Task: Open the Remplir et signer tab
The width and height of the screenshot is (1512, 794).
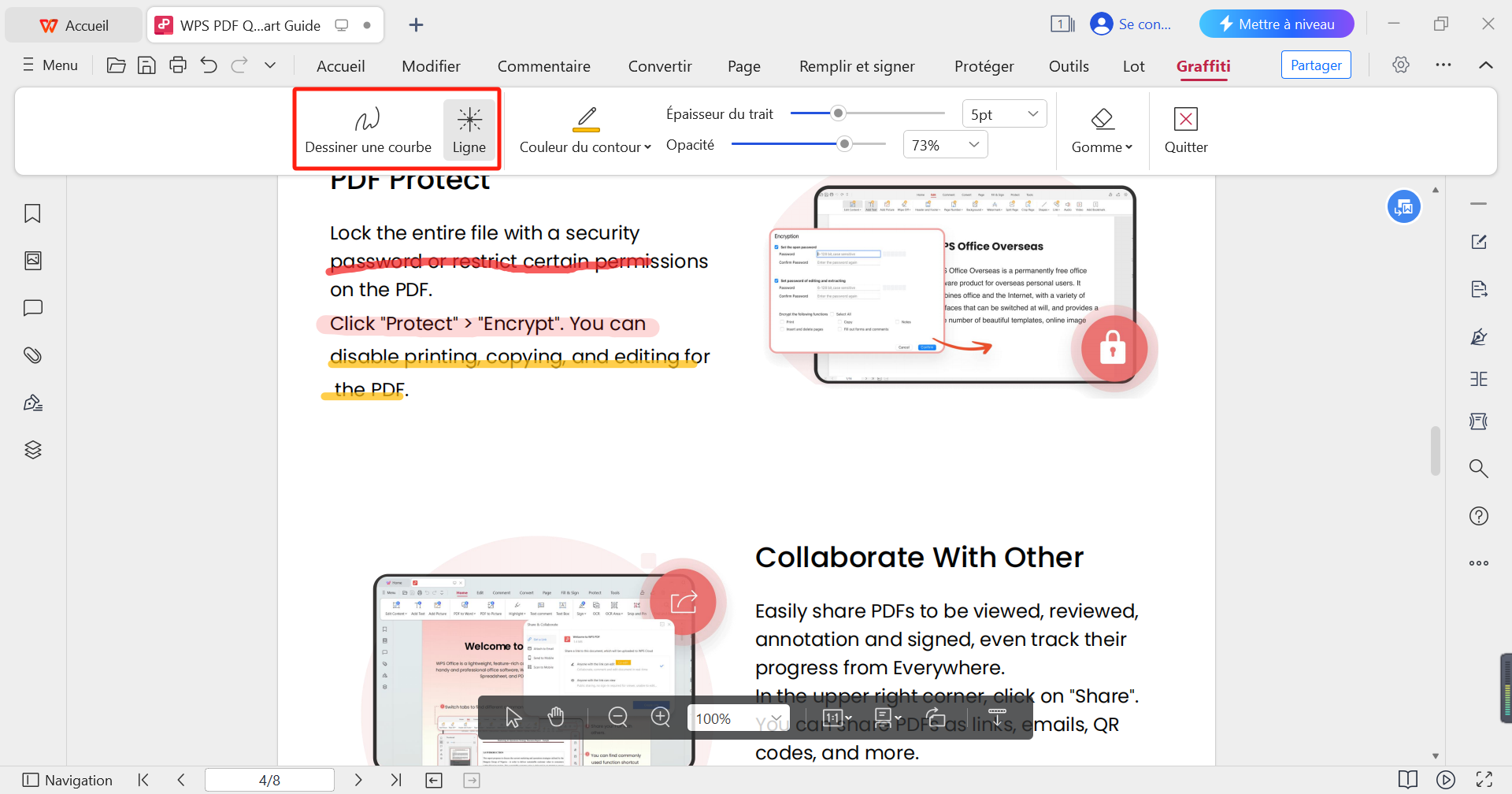Action: point(857,66)
